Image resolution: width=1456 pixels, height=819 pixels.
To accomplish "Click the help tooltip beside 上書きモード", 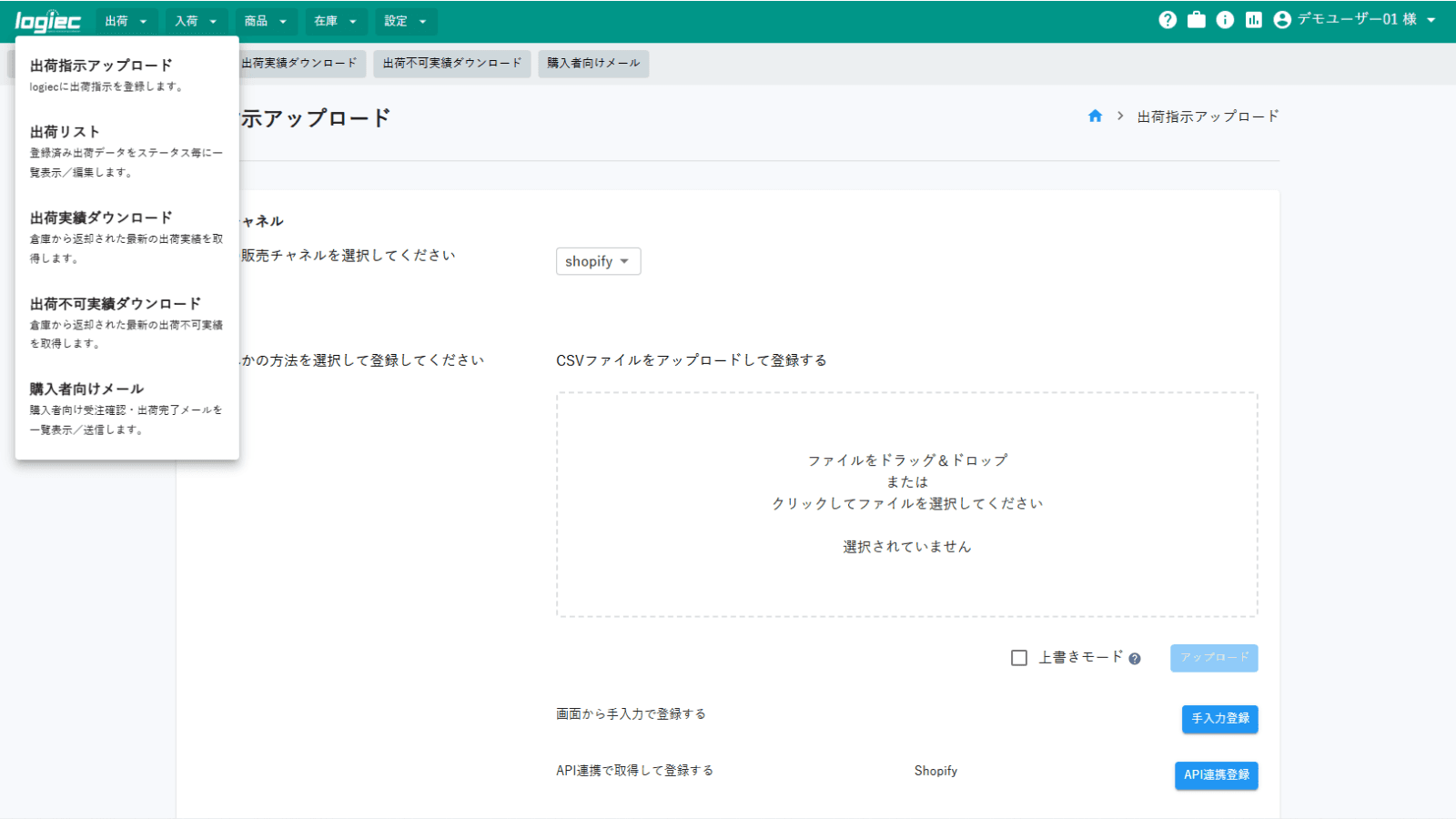I will coord(1134,658).
